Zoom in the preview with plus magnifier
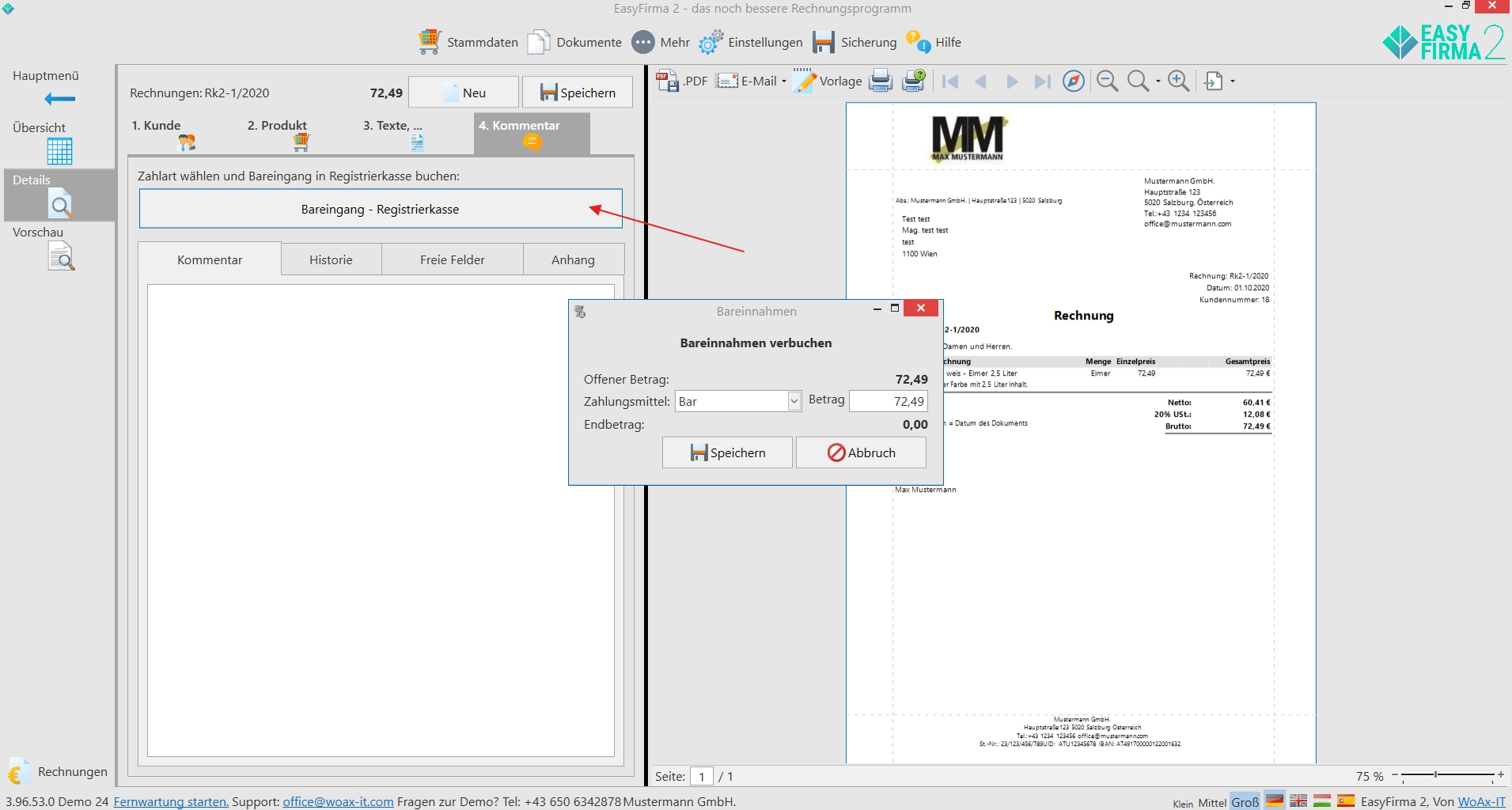Image resolution: width=1512 pixels, height=810 pixels. 1178,81
